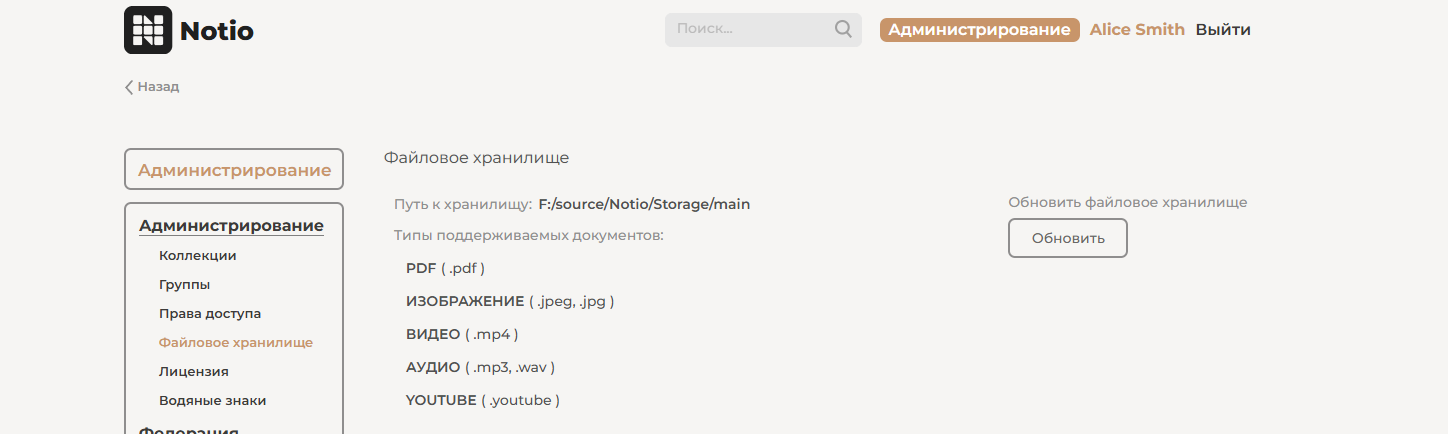Viewport: 1448px width, 434px height.
Task: Open Водяные знаки in the sidebar
Action: click(x=212, y=400)
